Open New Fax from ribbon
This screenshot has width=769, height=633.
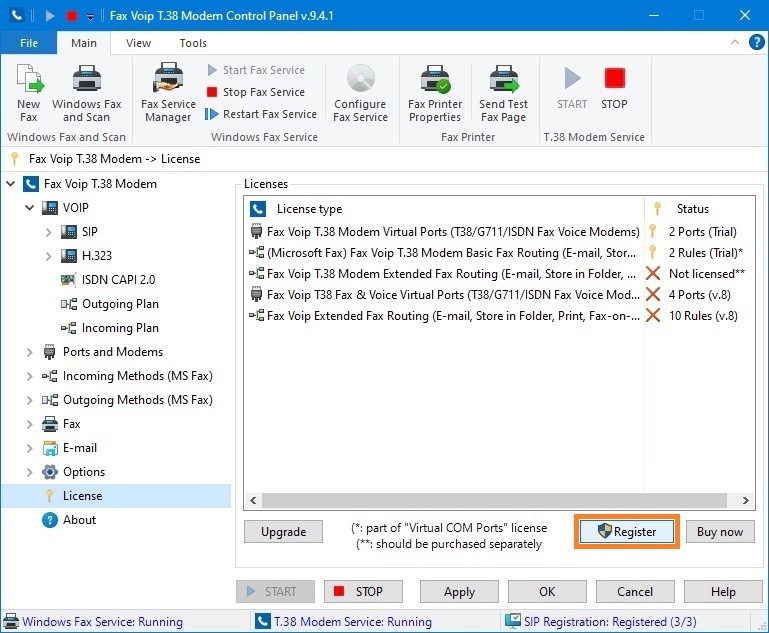[x=29, y=93]
